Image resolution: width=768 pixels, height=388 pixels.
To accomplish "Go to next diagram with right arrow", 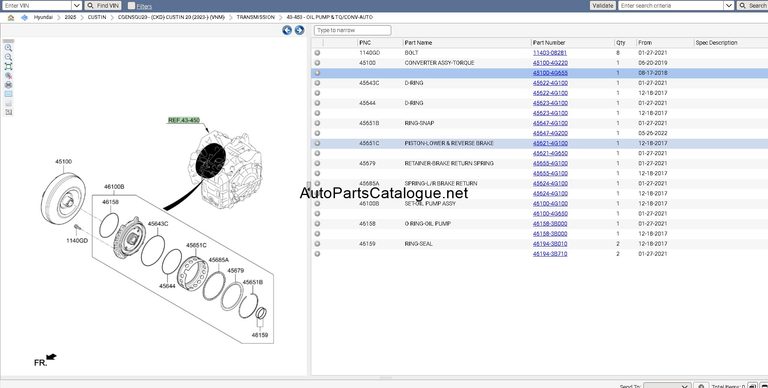I will (299, 30).
